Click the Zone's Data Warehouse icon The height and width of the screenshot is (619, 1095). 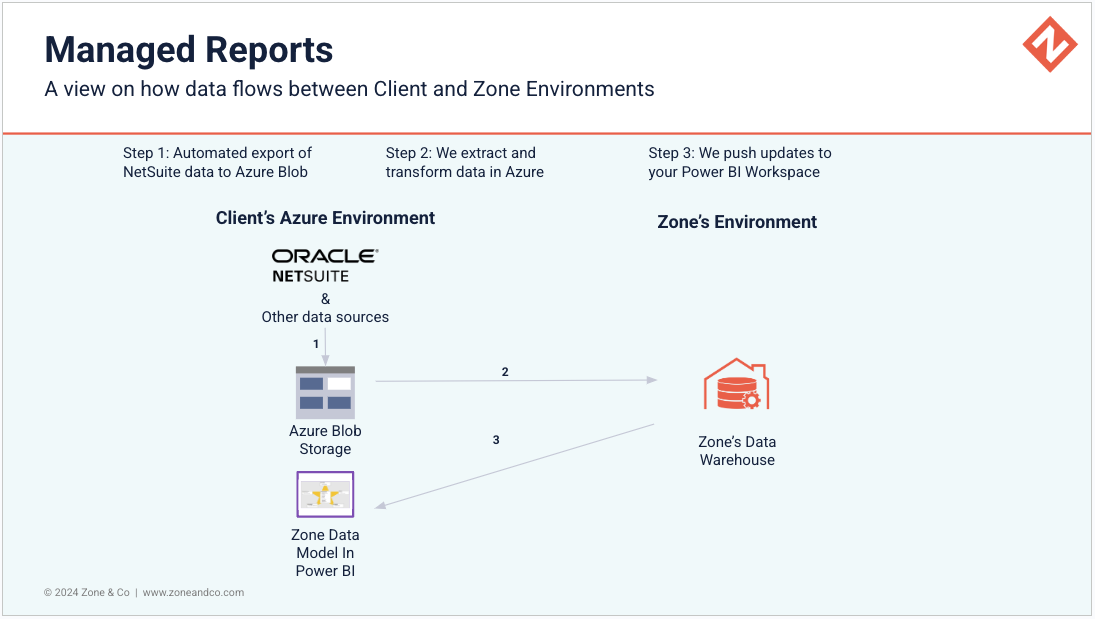737,385
